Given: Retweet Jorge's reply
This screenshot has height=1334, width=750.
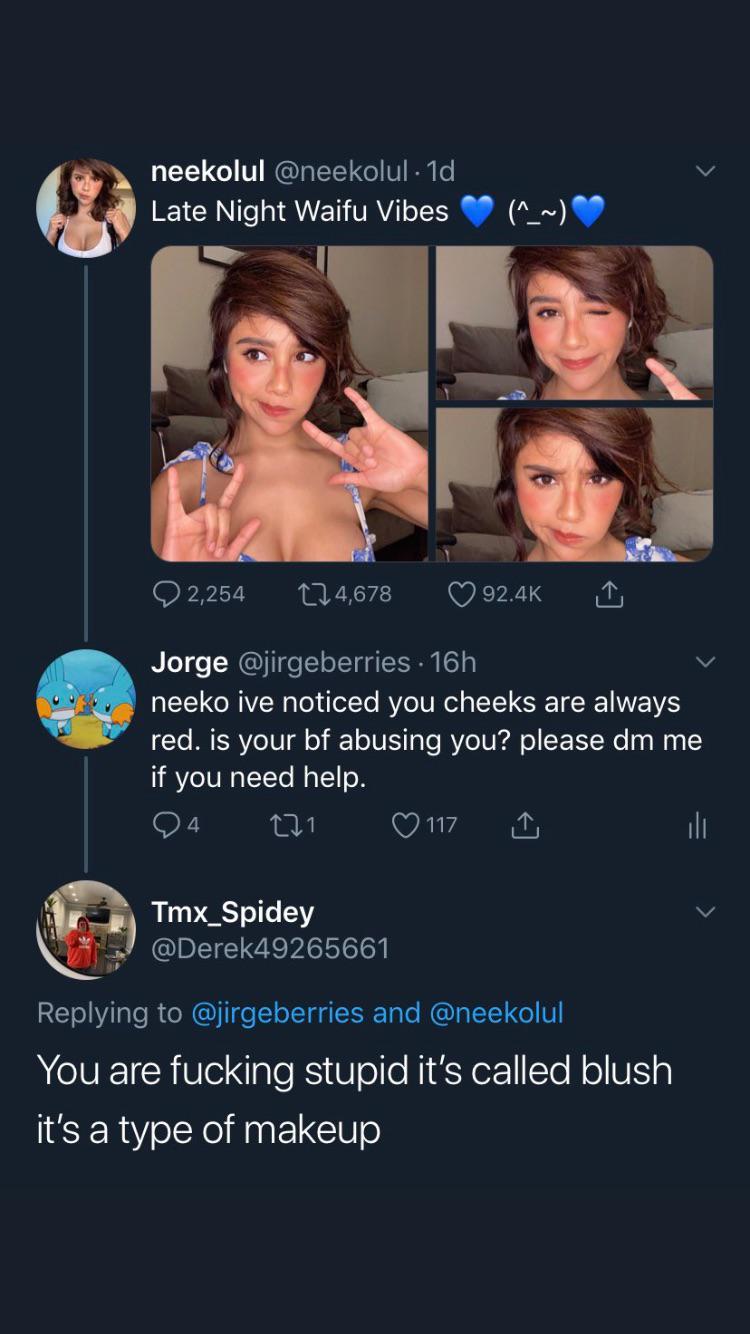Looking at the screenshot, I should (283, 825).
